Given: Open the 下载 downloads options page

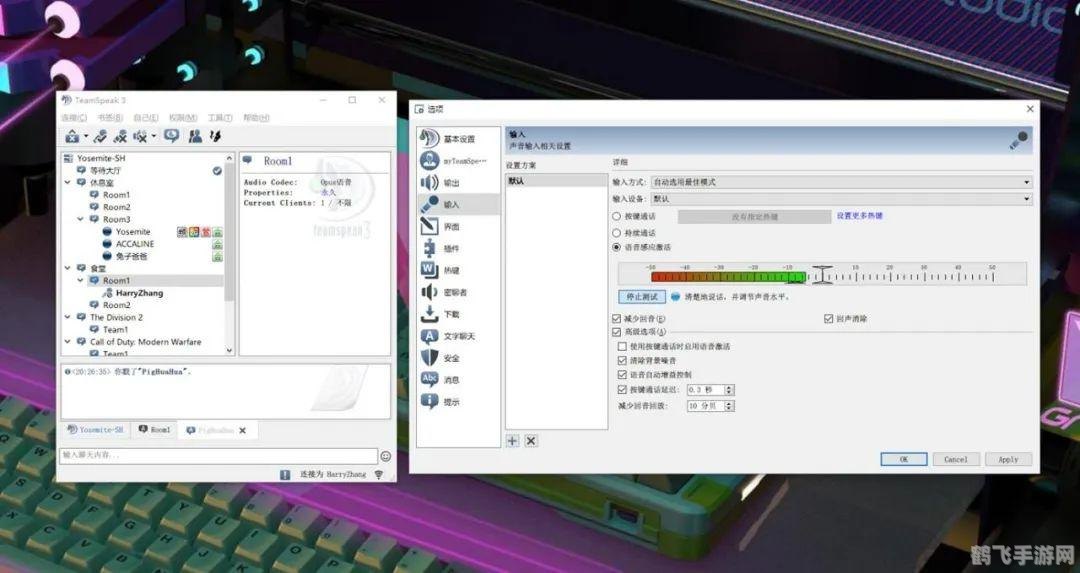Looking at the screenshot, I should click(459, 314).
